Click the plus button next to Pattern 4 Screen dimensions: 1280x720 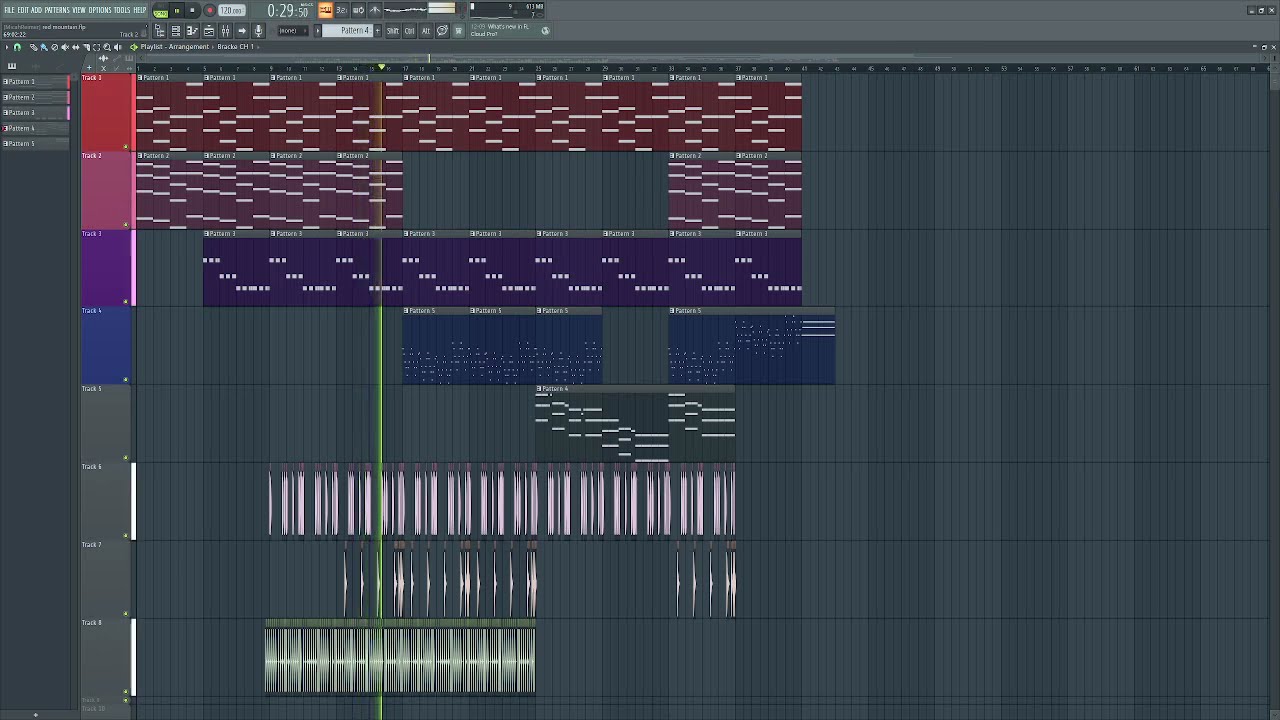pyautogui.click(x=378, y=31)
